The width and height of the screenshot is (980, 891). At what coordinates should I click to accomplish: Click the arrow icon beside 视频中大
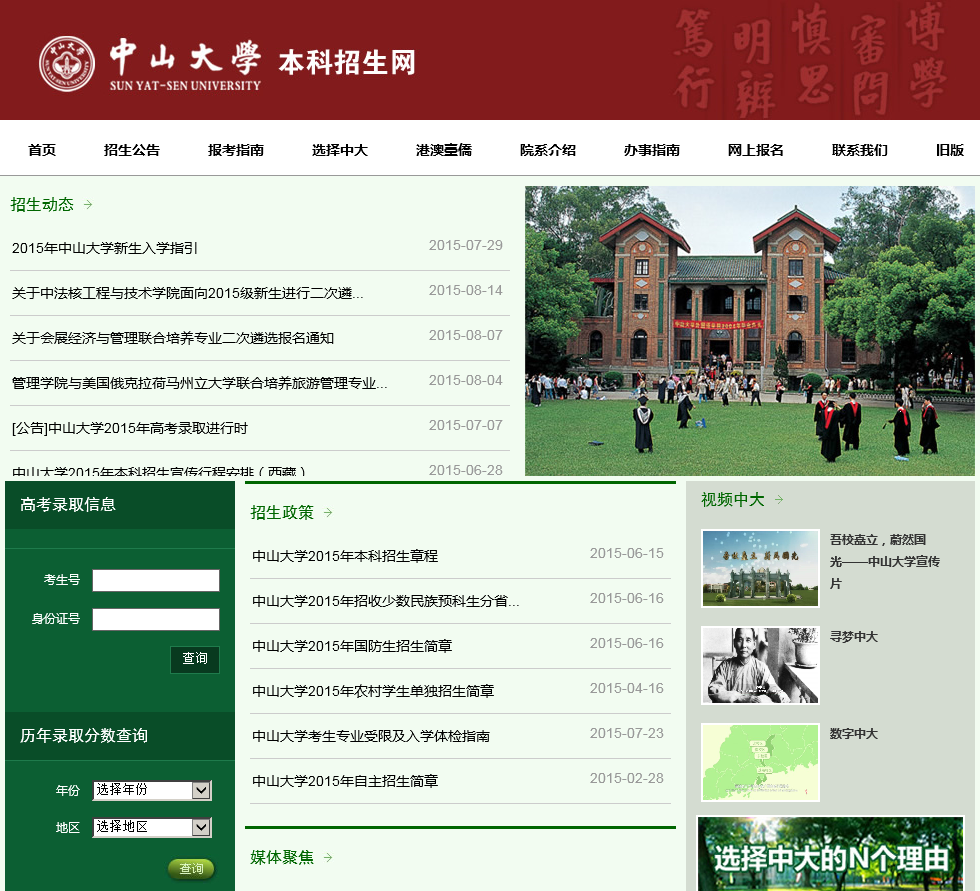[x=779, y=499]
